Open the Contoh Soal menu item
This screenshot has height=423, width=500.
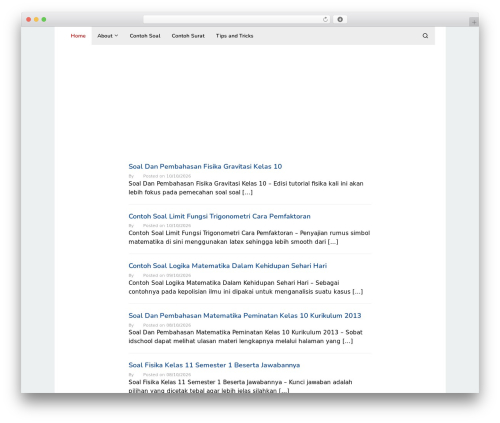[x=145, y=36]
